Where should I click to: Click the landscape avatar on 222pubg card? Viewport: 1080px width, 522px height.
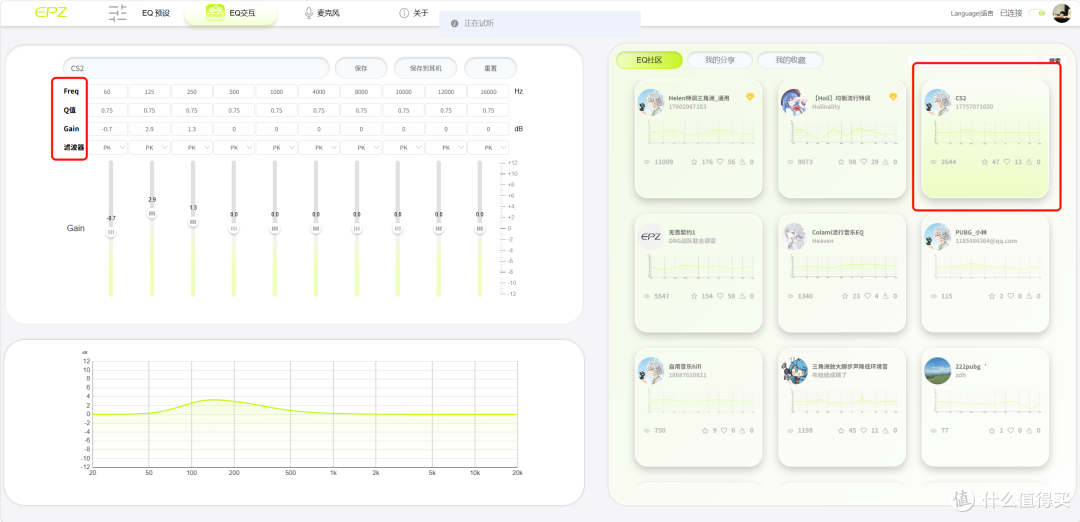click(937, 370)
